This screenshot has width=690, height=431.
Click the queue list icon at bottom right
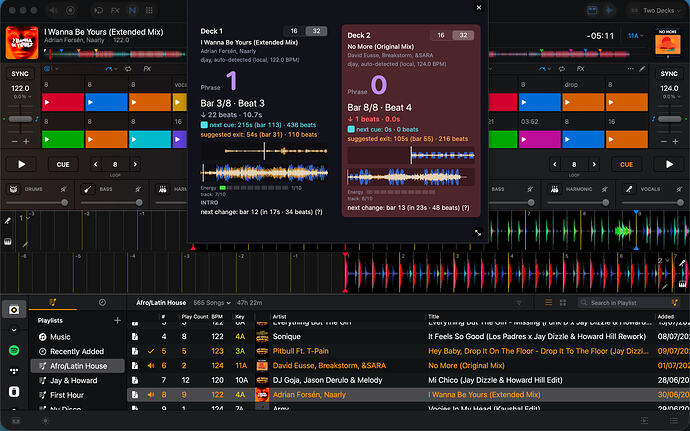674,420
